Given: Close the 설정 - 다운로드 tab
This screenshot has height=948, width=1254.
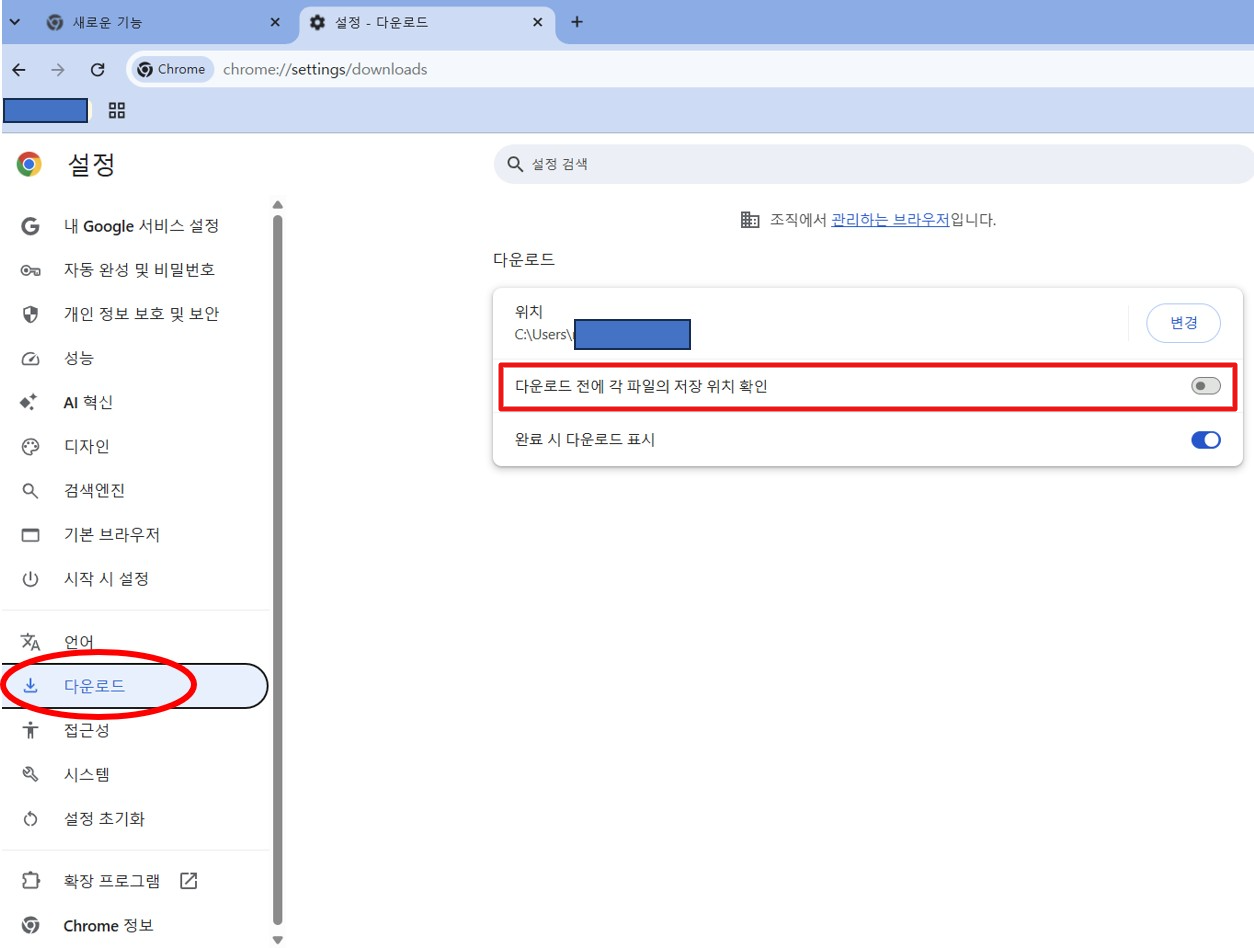Looking at the screenshot, I should tap(539, 22).
